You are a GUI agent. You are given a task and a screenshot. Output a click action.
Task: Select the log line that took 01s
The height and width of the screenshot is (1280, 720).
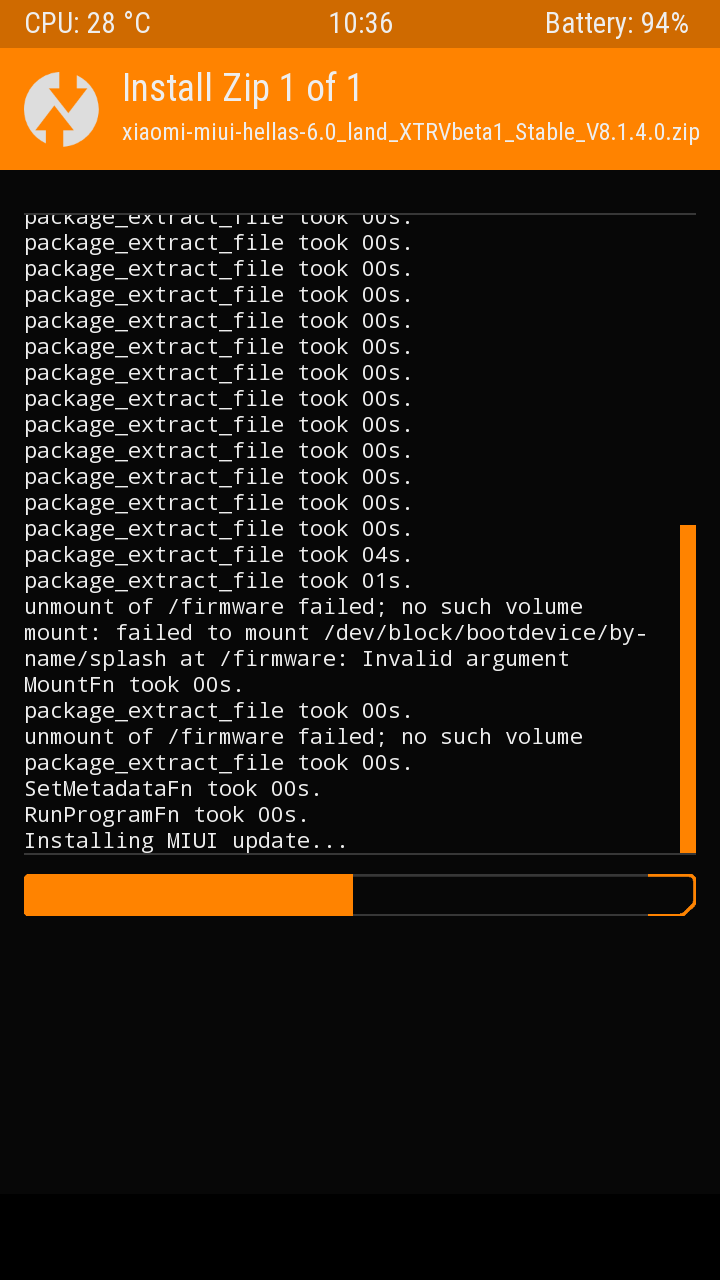218,581
